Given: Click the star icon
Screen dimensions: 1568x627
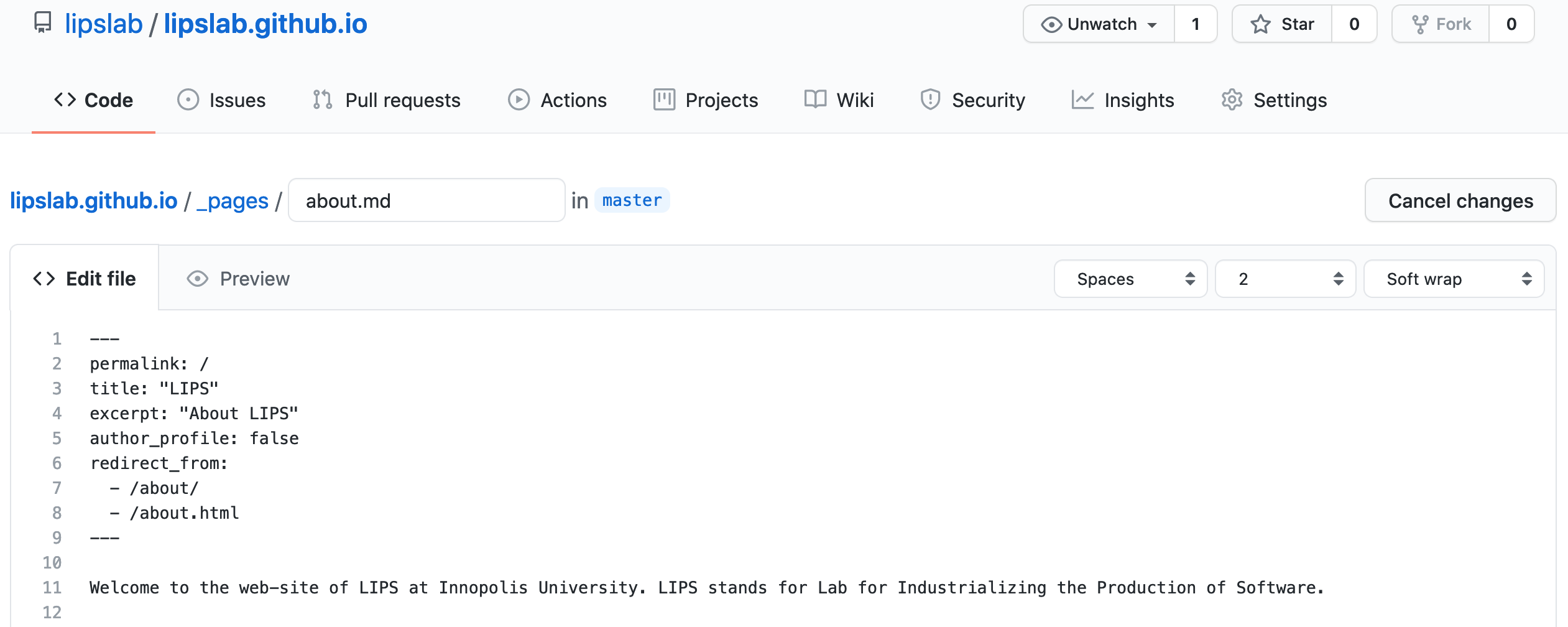Looking at the screenshot, I should (1260, 24).
